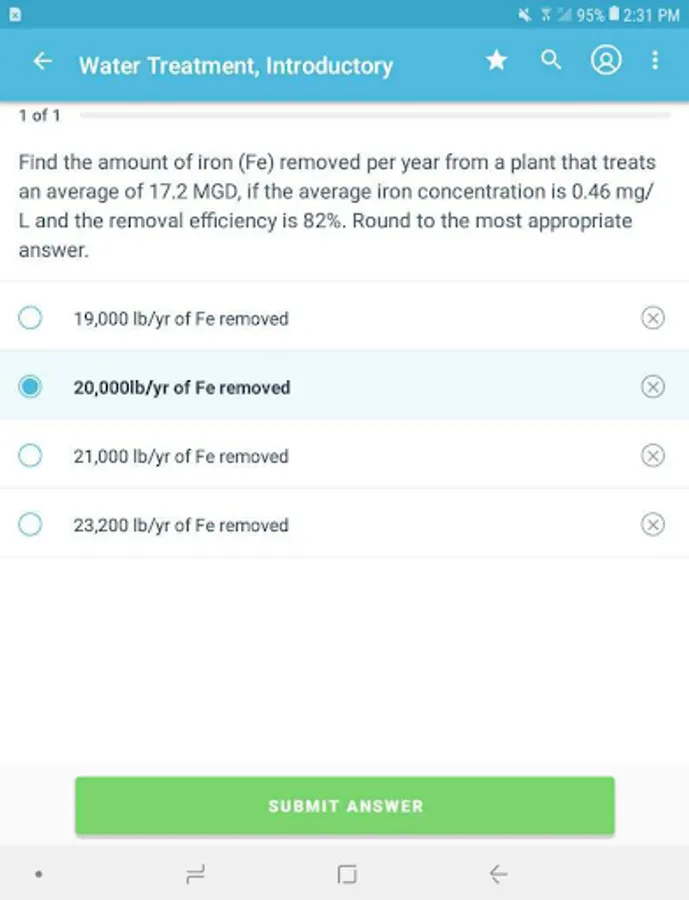Viewport: 689px width, 900px height.
Task: Open the user profile icon
Action: 605,61
